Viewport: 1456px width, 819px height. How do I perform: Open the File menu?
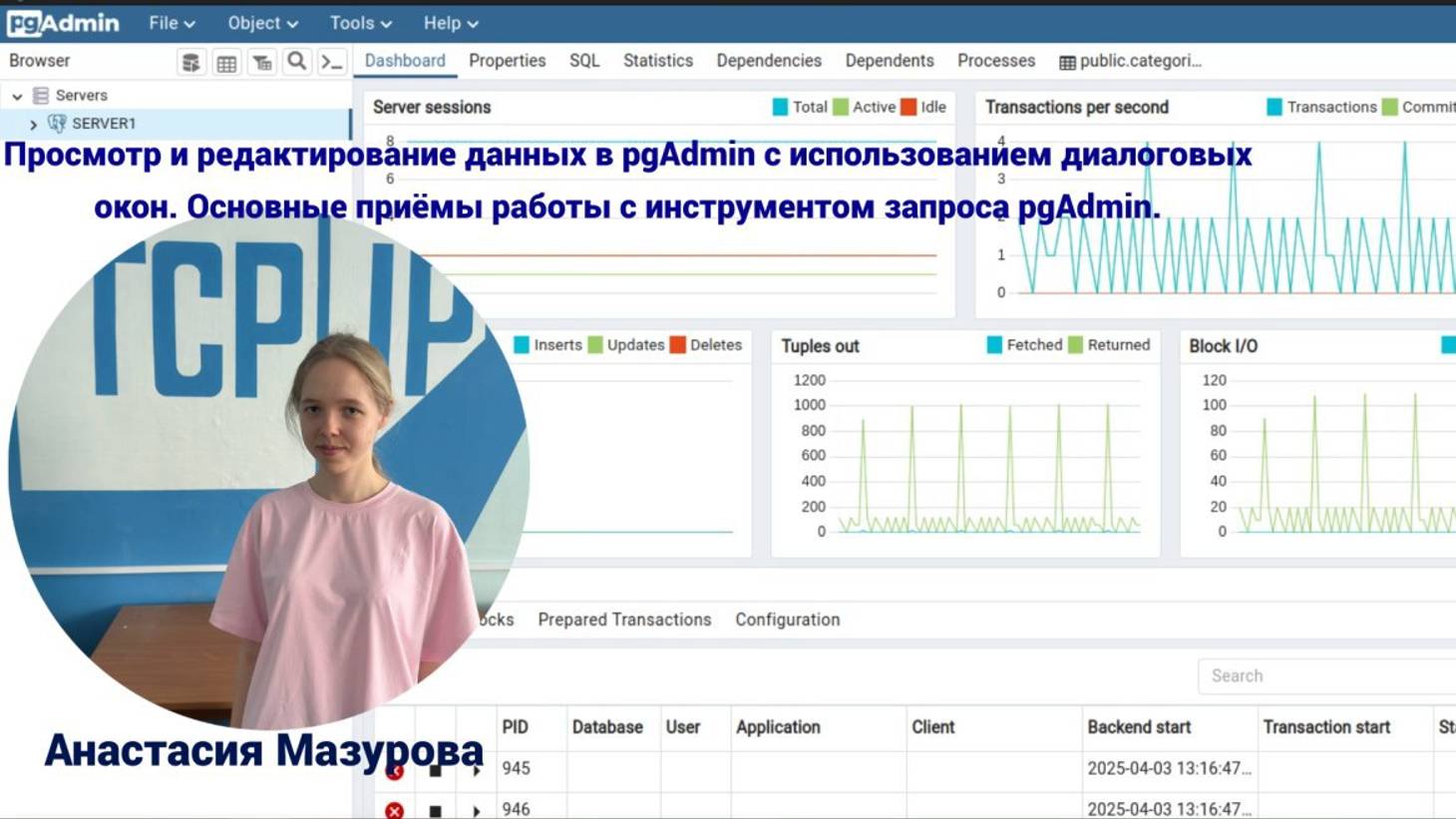pos(172,23)
